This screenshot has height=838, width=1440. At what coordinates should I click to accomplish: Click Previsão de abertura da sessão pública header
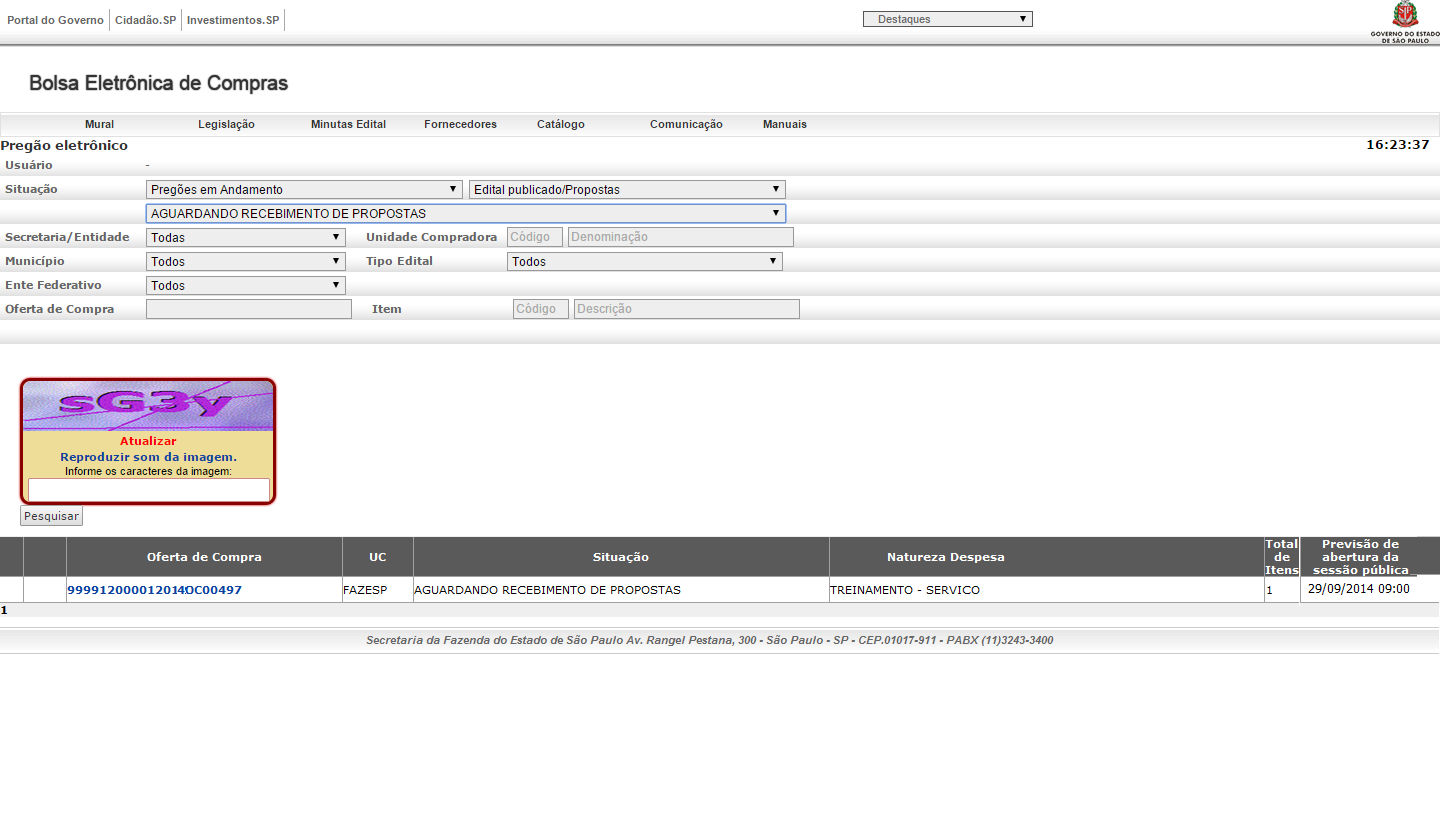click(x=1360, y=557)
